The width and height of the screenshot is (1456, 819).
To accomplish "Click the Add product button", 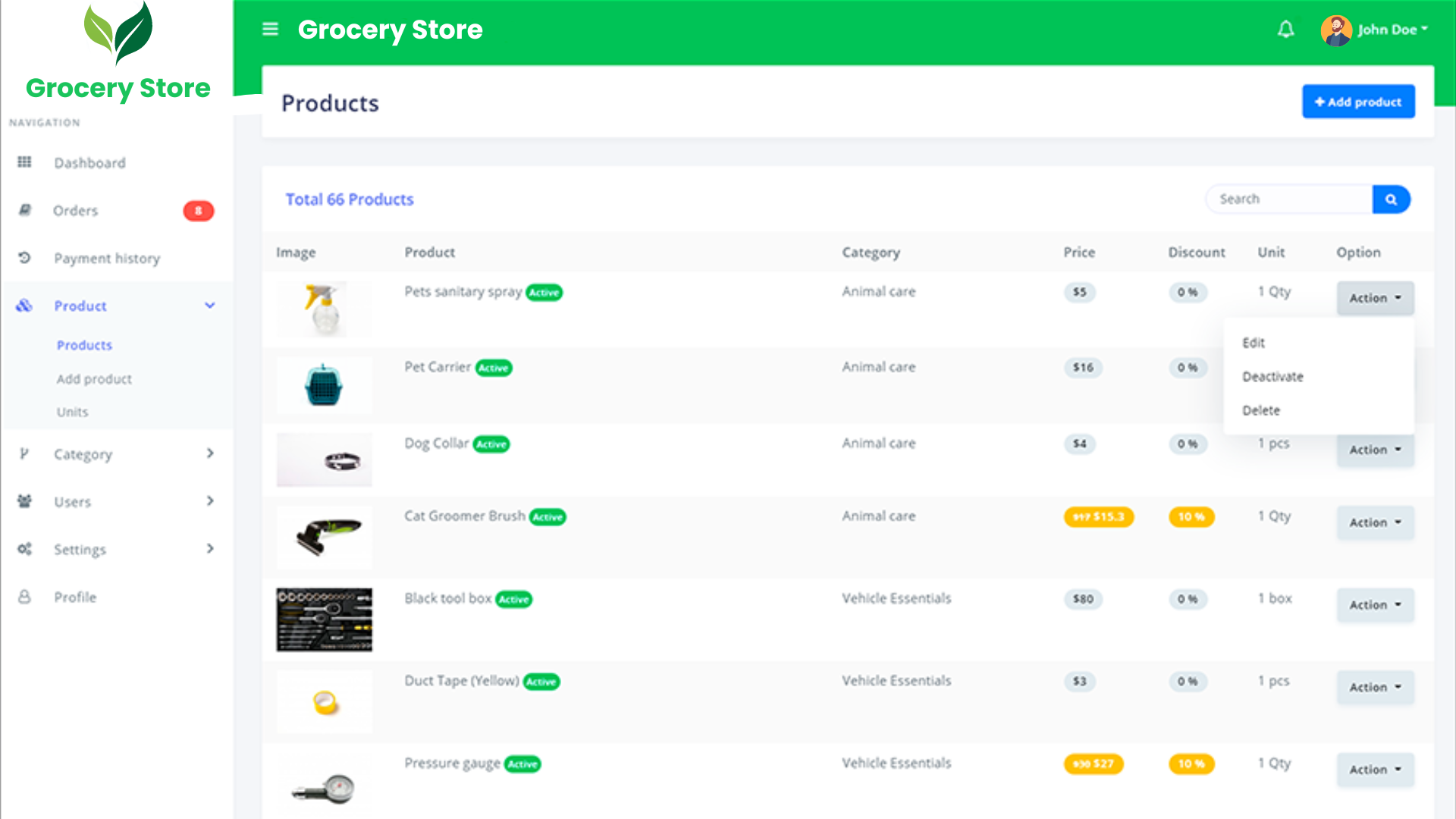I will tap(1358, 102).
